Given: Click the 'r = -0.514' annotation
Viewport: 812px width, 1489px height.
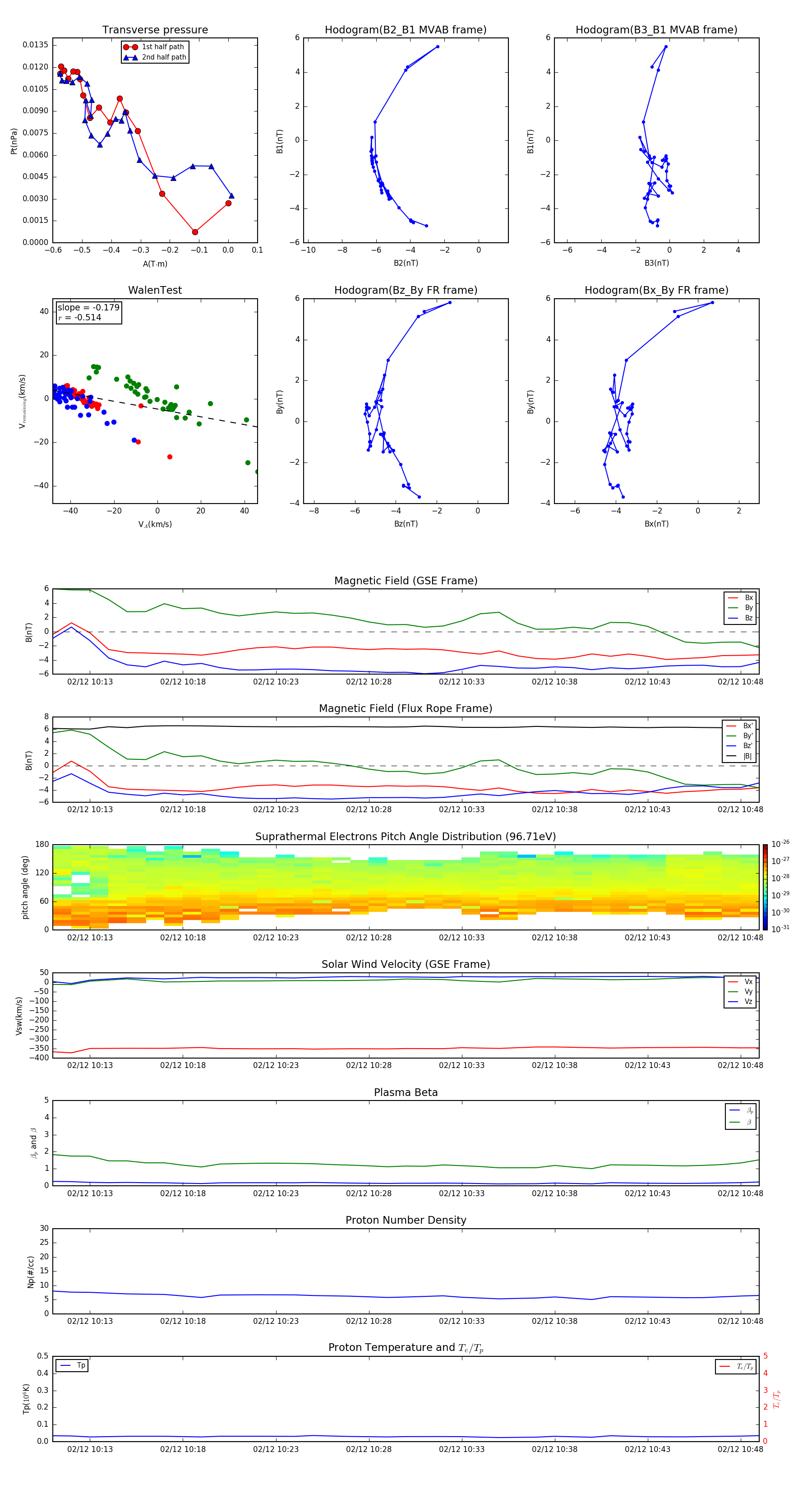Looking at the screenshot, I should pyautogui.click(x=80, y=317).
